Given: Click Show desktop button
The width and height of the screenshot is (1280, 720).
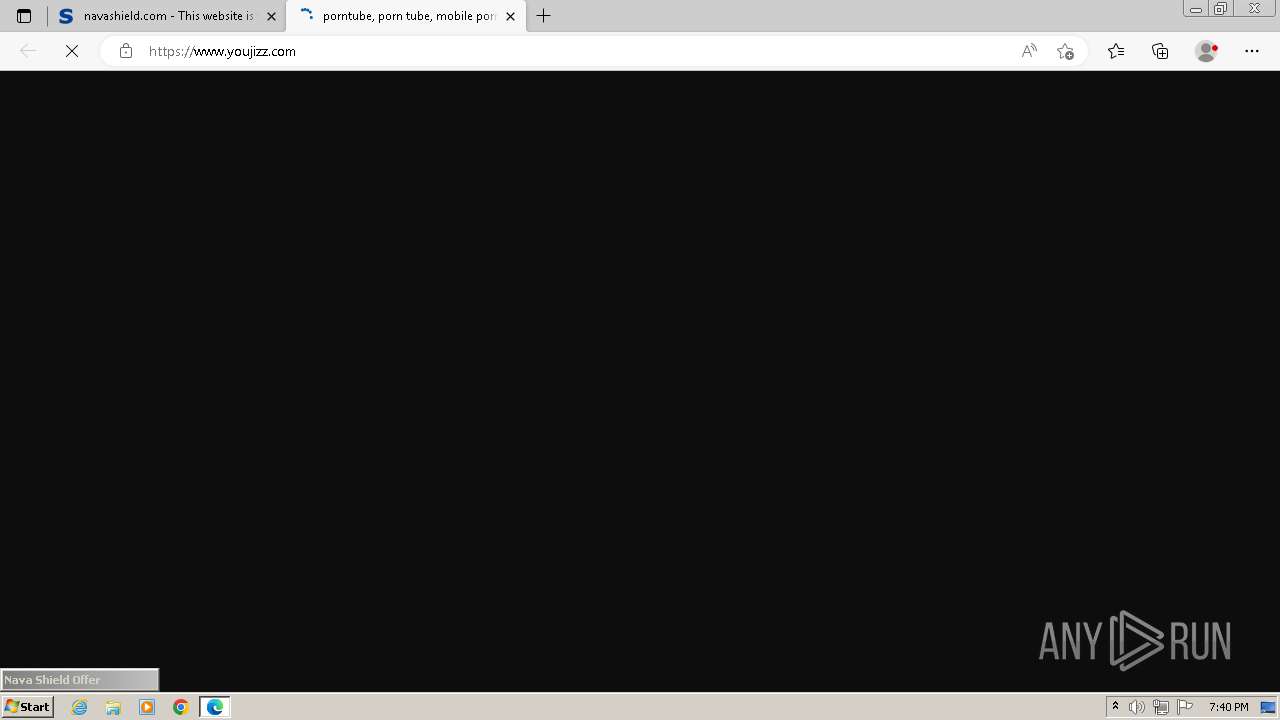Looking at the screenshot, I should click(1268, 707).
